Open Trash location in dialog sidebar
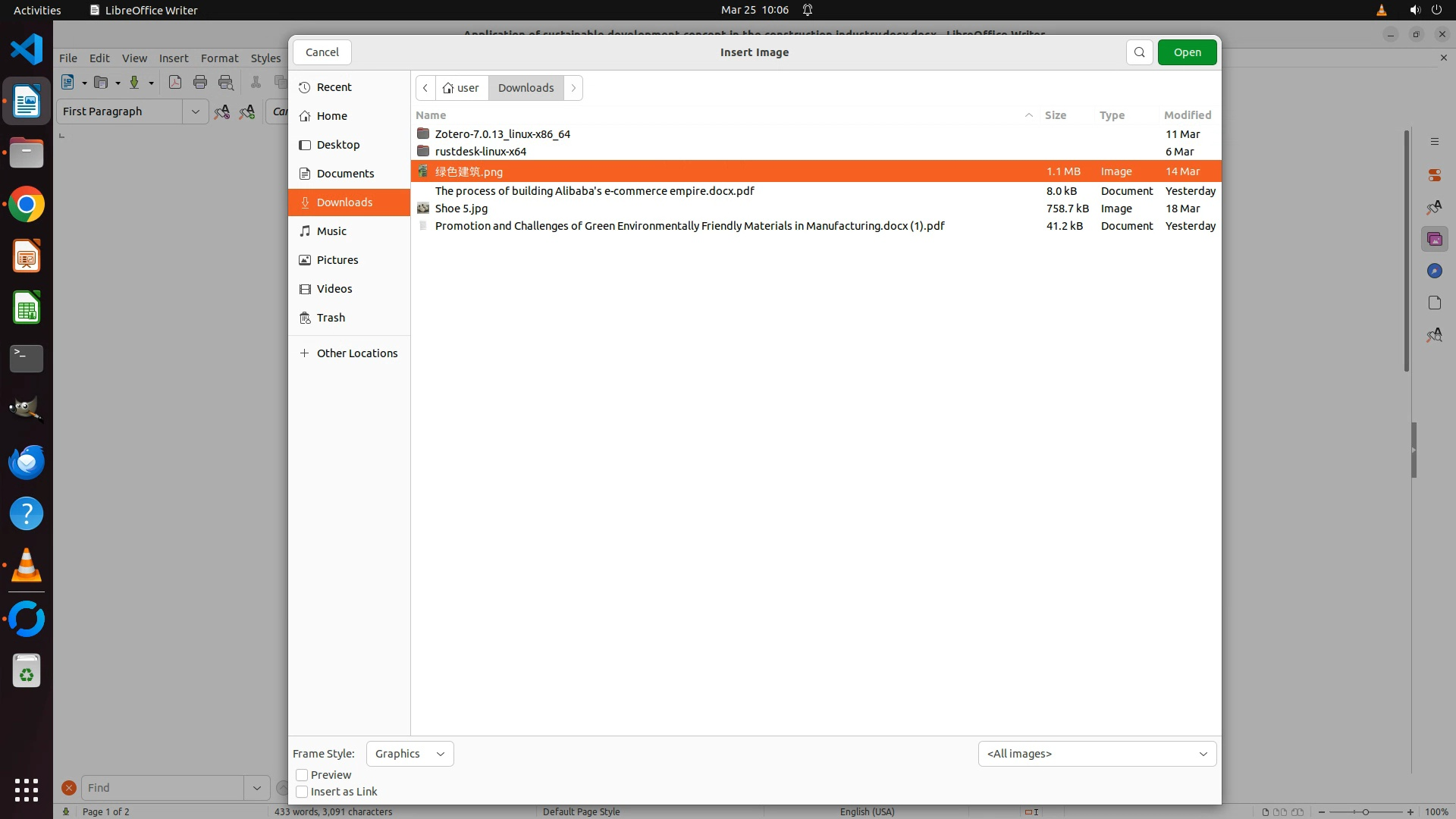 click(x=331, y=318)
